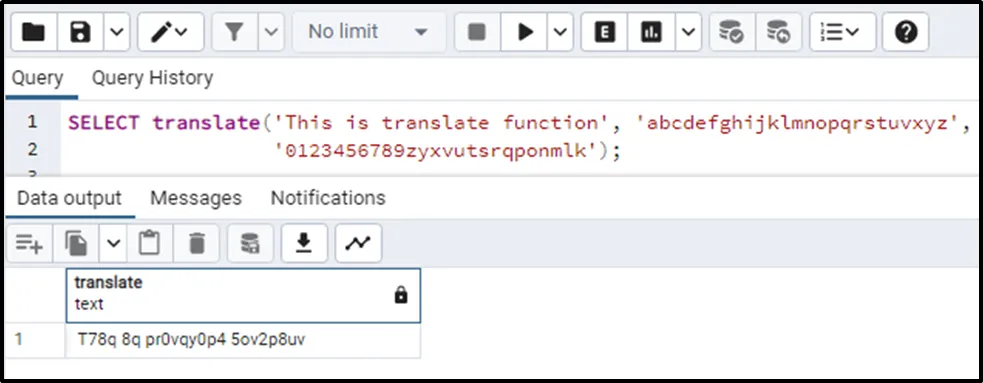Run the query with the play button
Screen dimensions: 983x383
point(524,32)
